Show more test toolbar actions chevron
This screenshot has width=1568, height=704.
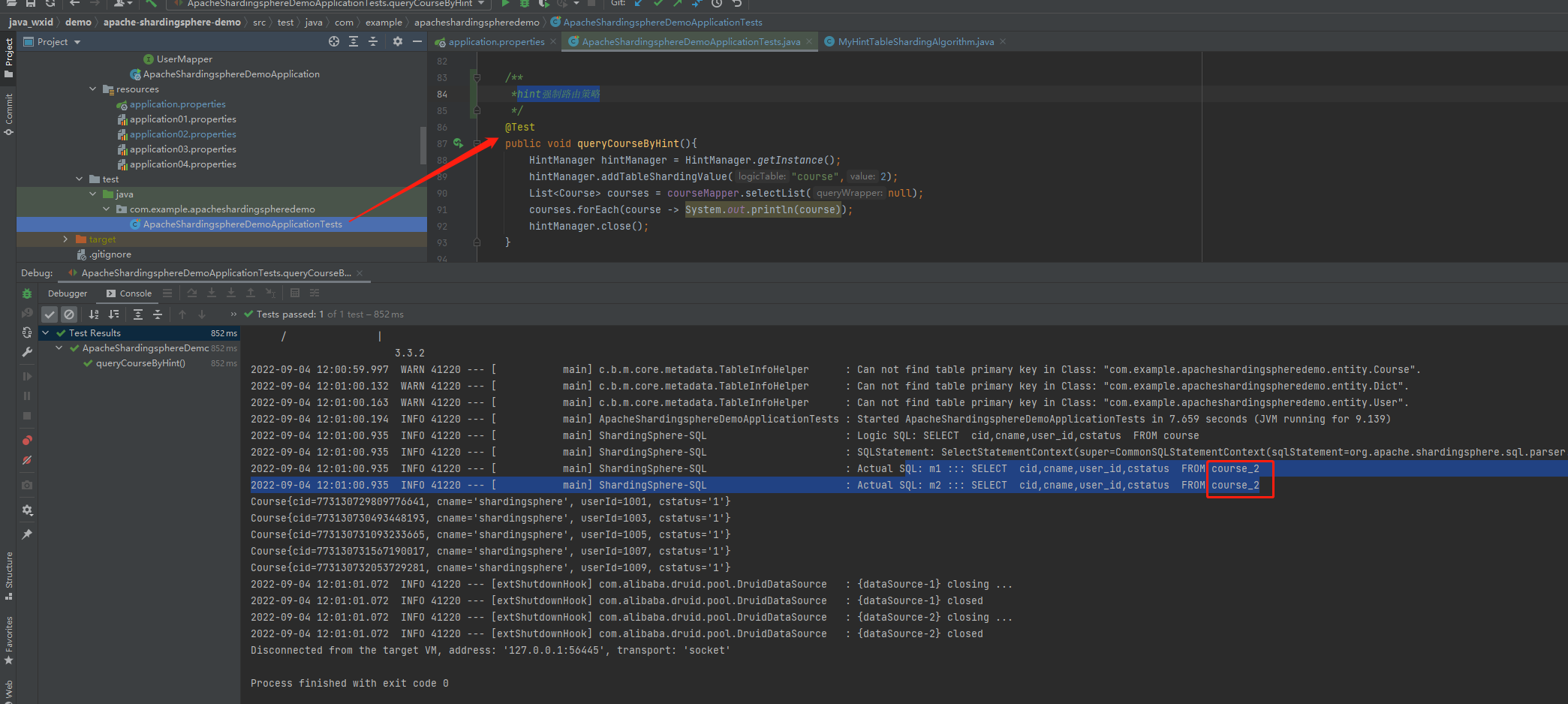[x=233, y=314]
